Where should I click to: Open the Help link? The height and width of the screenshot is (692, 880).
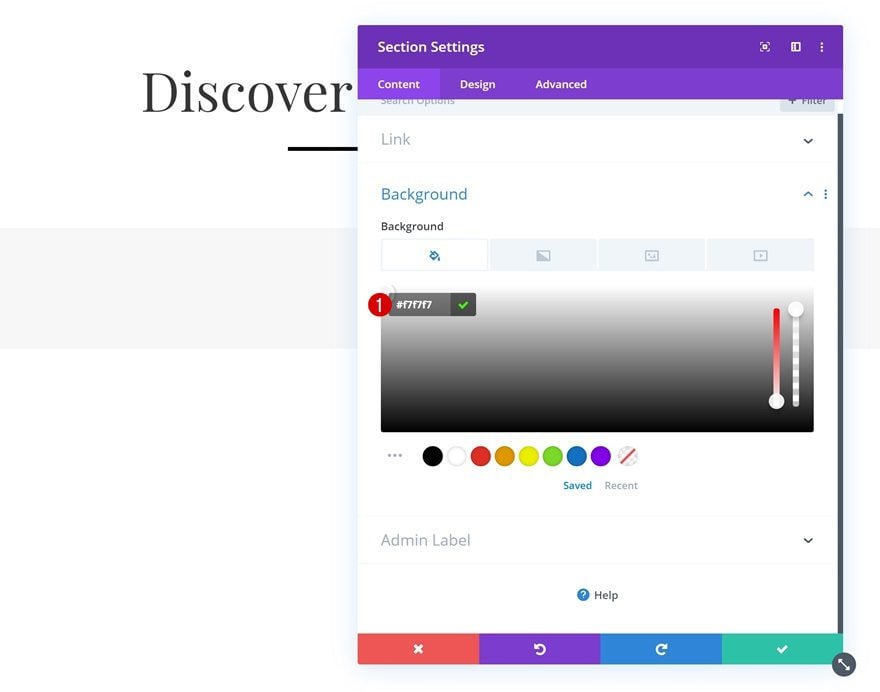point(598,595)
